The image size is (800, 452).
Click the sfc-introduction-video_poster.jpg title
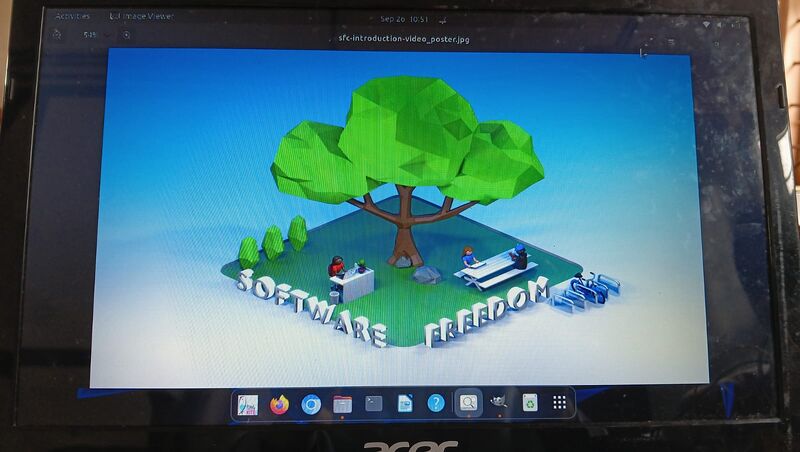point(402,38)
